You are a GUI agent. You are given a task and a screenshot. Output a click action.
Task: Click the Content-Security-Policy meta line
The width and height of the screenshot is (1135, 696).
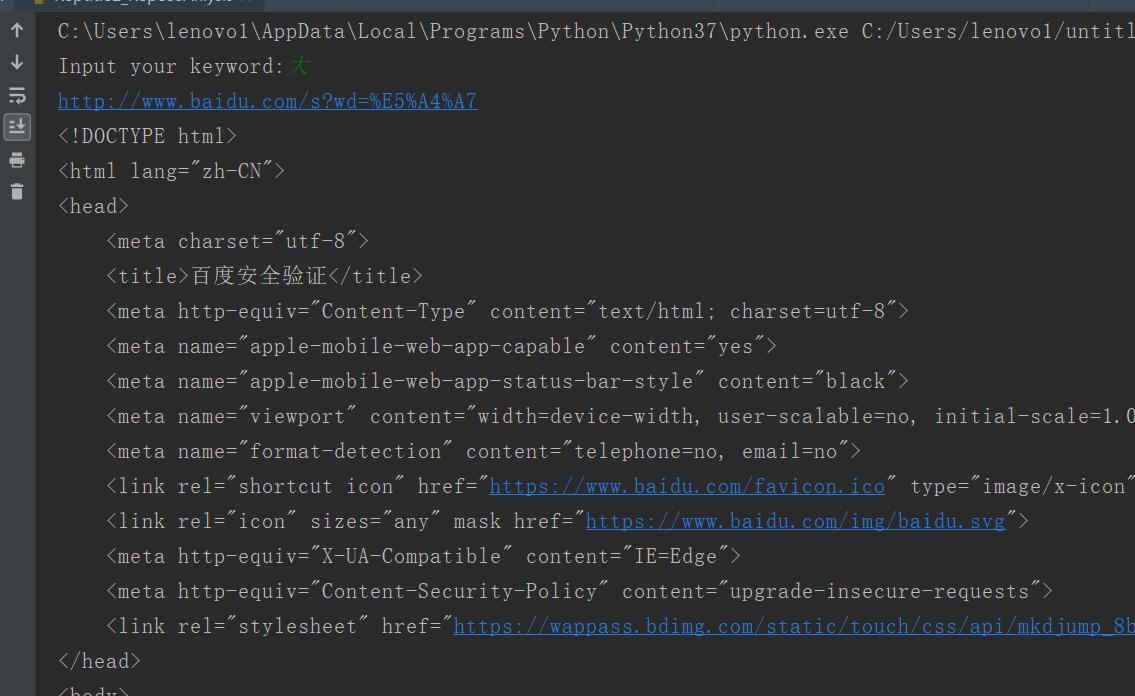coord(579,591)
